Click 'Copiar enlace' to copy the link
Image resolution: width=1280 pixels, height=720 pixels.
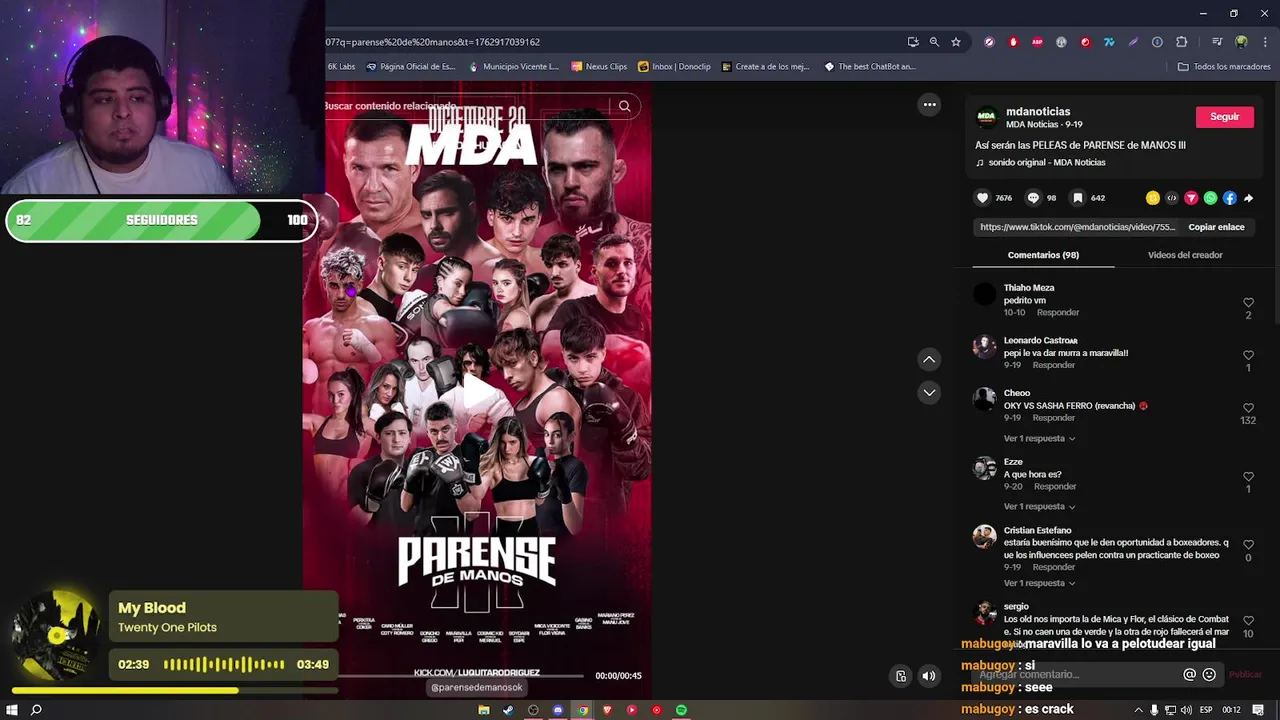pos(1216,227)
